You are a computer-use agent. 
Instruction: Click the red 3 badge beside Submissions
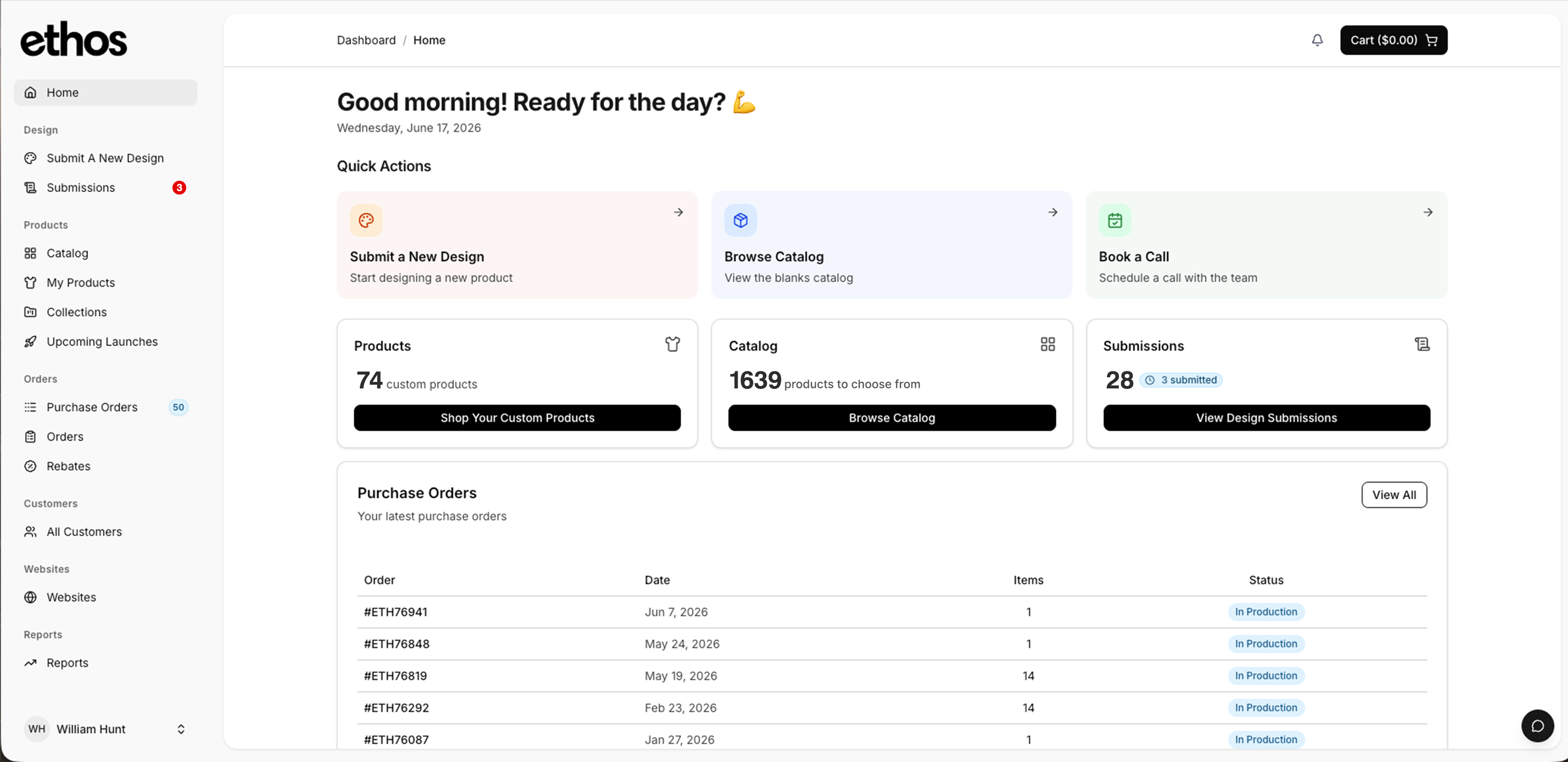(x=179, y=187)
